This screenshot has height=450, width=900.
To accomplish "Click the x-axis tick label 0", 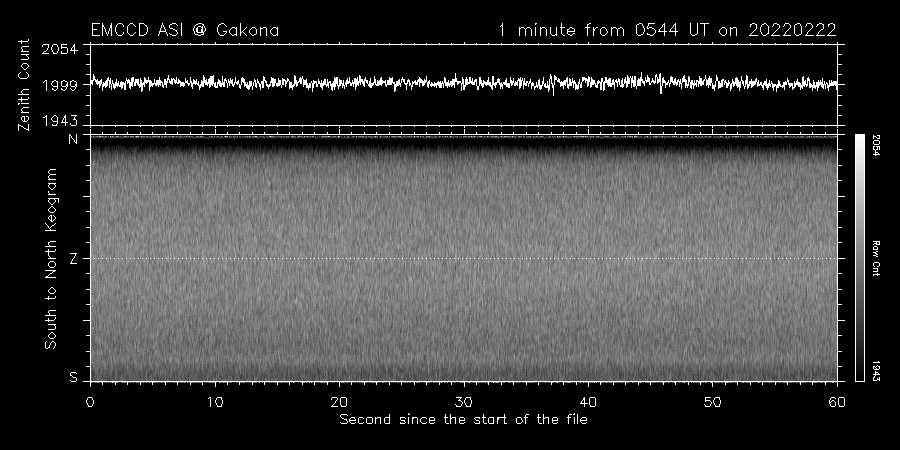I will pyautogui.click(x=90, y=402).
